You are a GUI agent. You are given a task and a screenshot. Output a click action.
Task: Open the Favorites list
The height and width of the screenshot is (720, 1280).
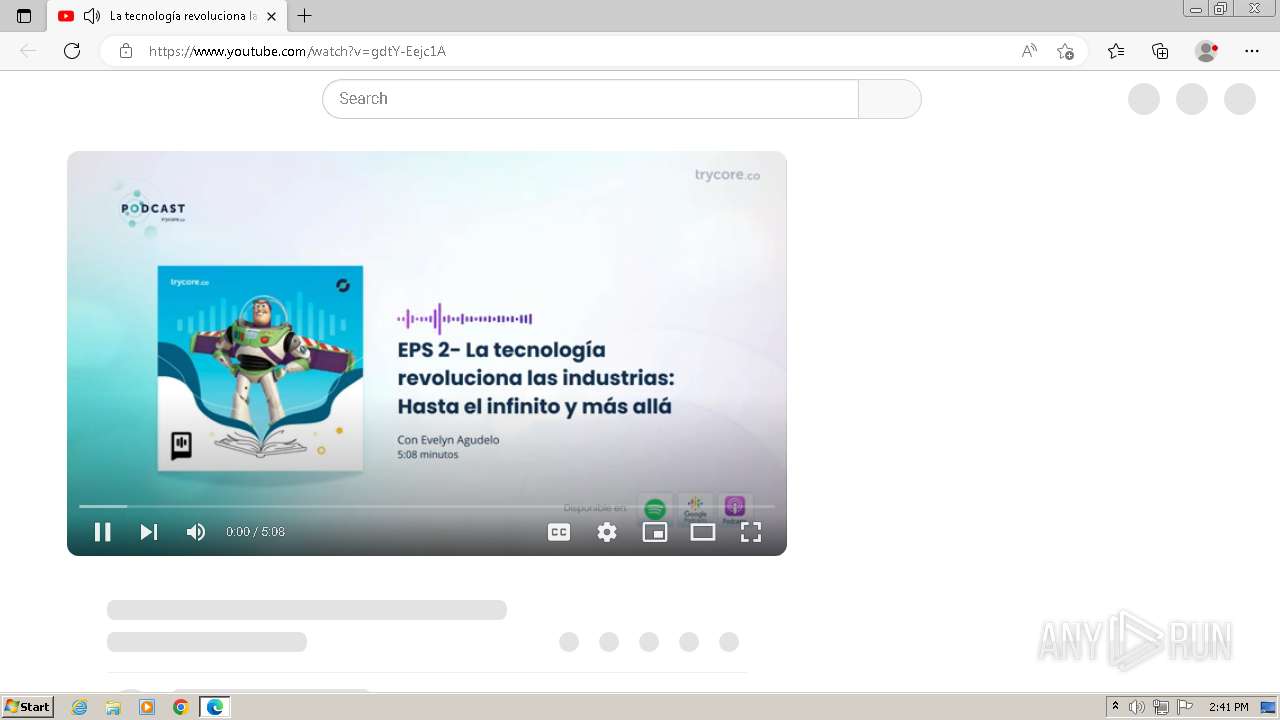pos(1116,51)
